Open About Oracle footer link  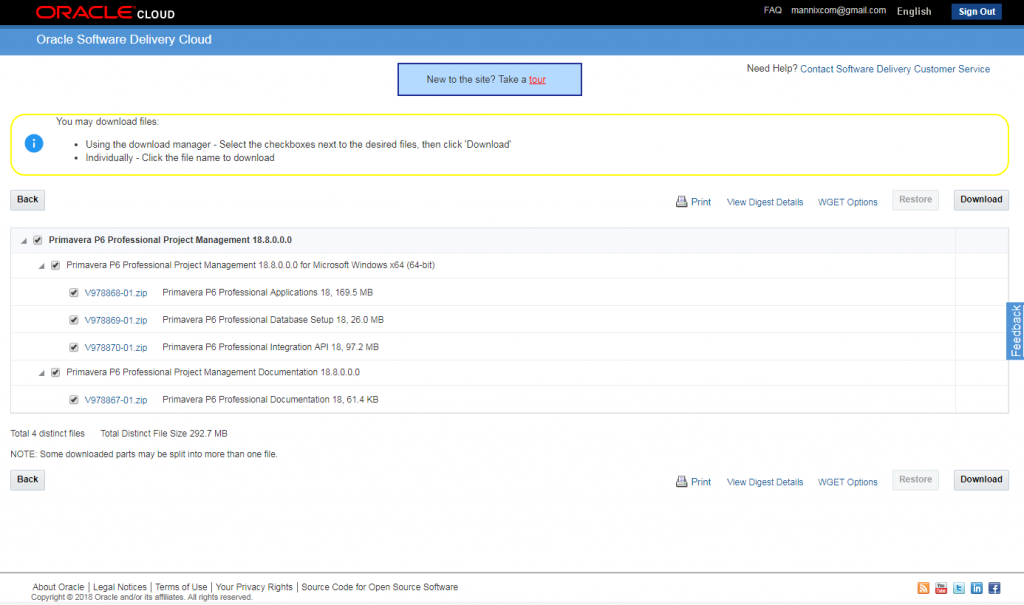pyautogui.click(x=58, y=587)
